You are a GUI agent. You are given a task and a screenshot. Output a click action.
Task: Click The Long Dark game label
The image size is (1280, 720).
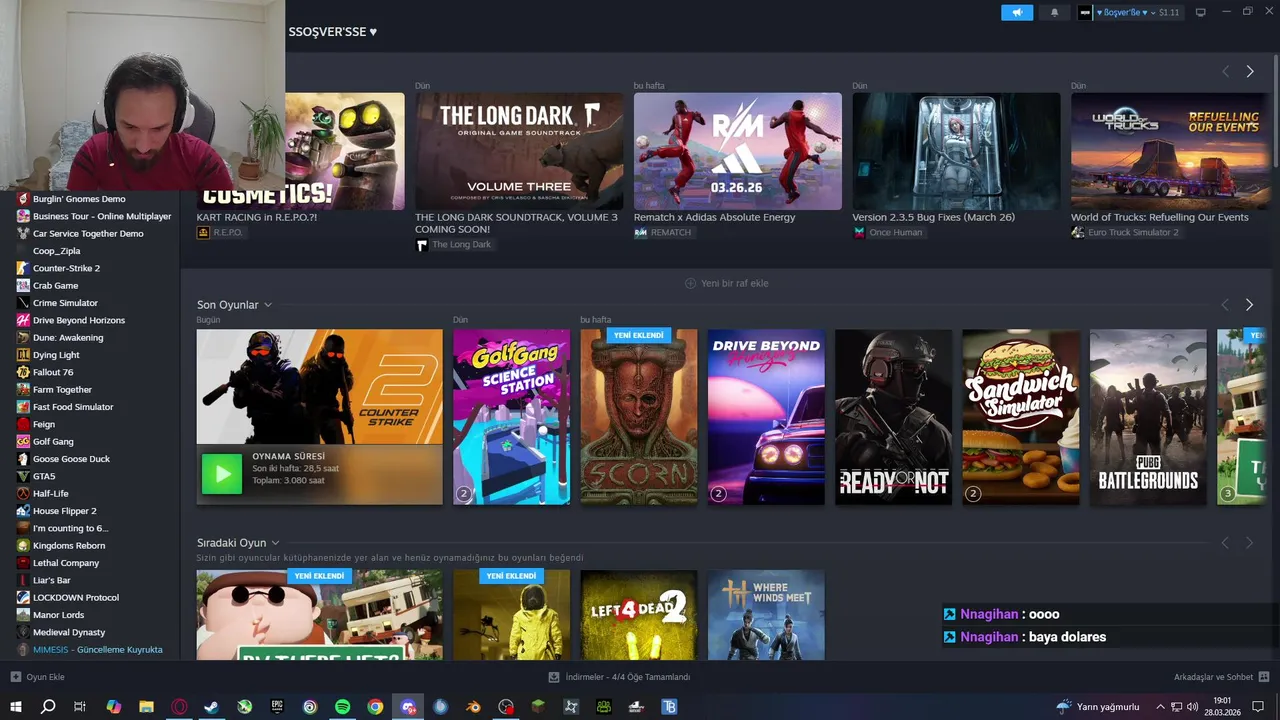[453, 245]
